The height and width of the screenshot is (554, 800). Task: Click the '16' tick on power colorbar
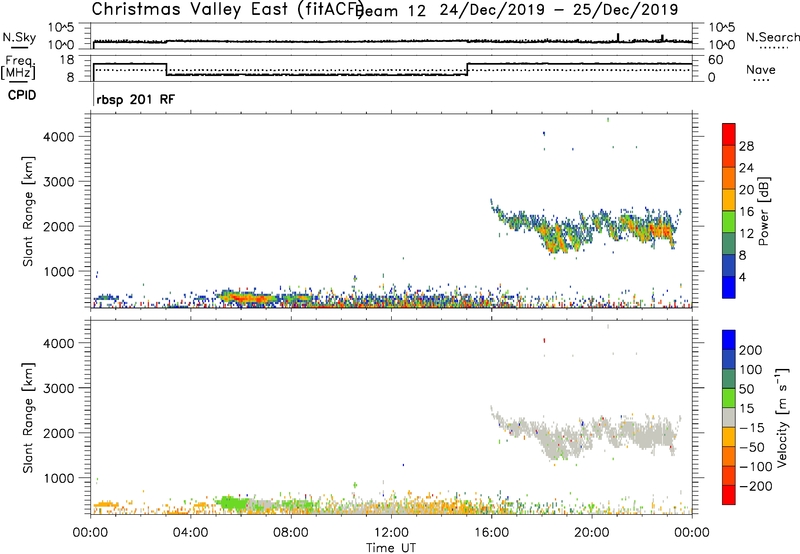(746, 212)
